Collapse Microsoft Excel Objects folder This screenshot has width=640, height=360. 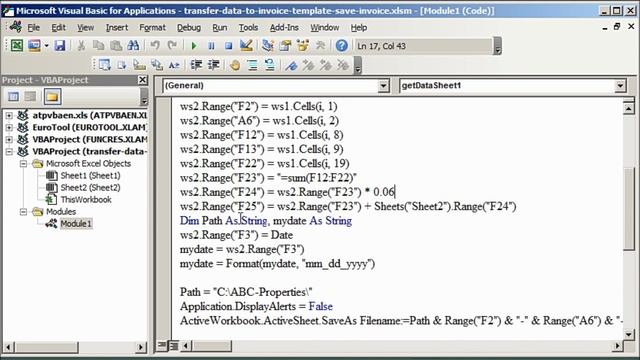coord(24,164)
